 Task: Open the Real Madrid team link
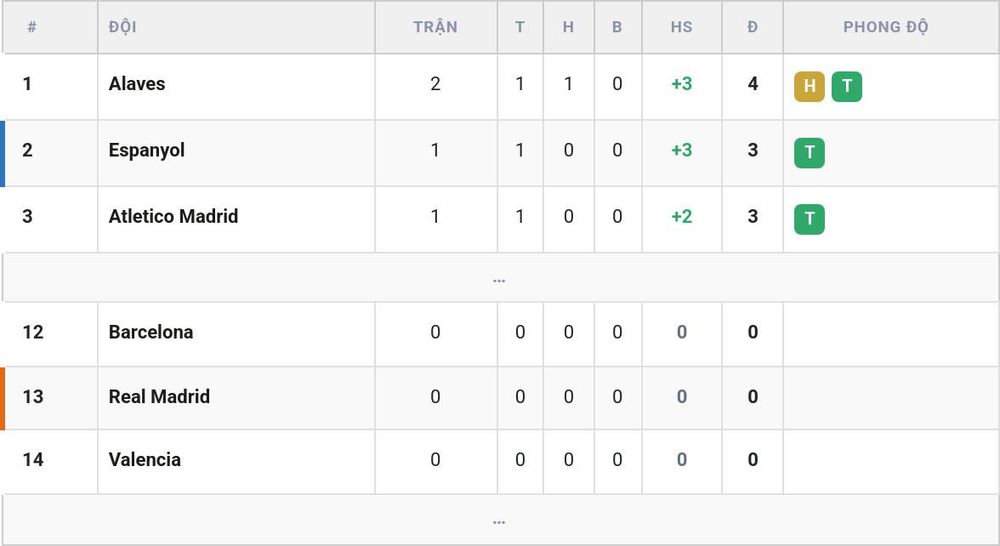coord(159,396)
